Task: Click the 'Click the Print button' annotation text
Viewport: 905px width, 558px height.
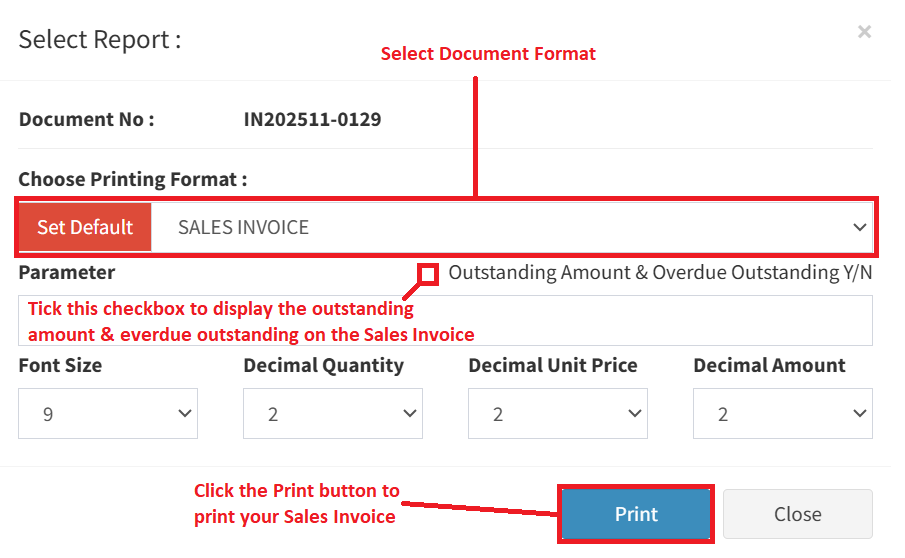Action: [x=297, y=491]
